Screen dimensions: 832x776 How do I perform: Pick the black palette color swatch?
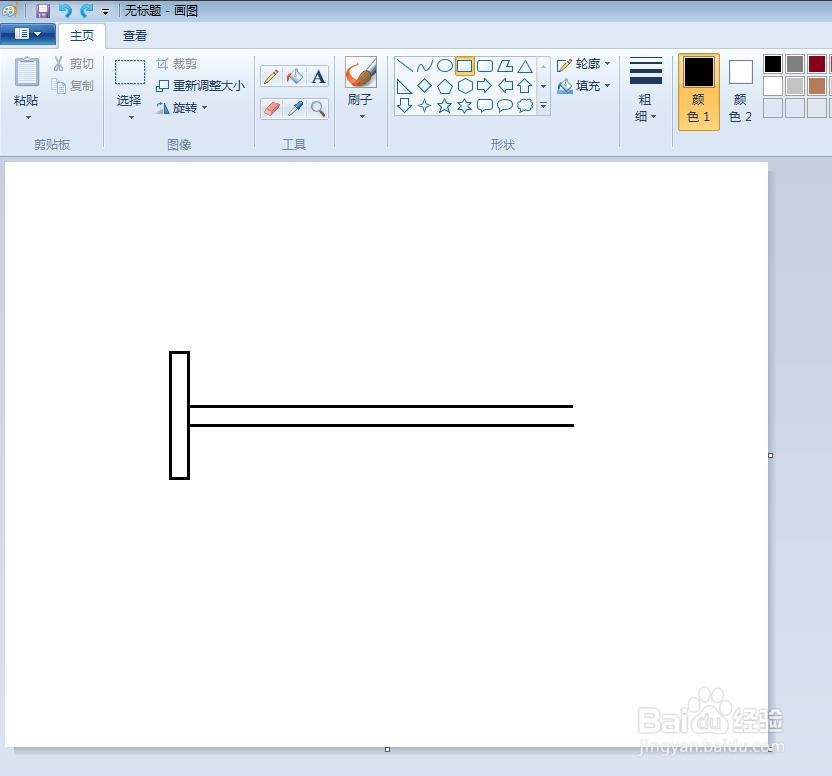click(x=773, y=64)
